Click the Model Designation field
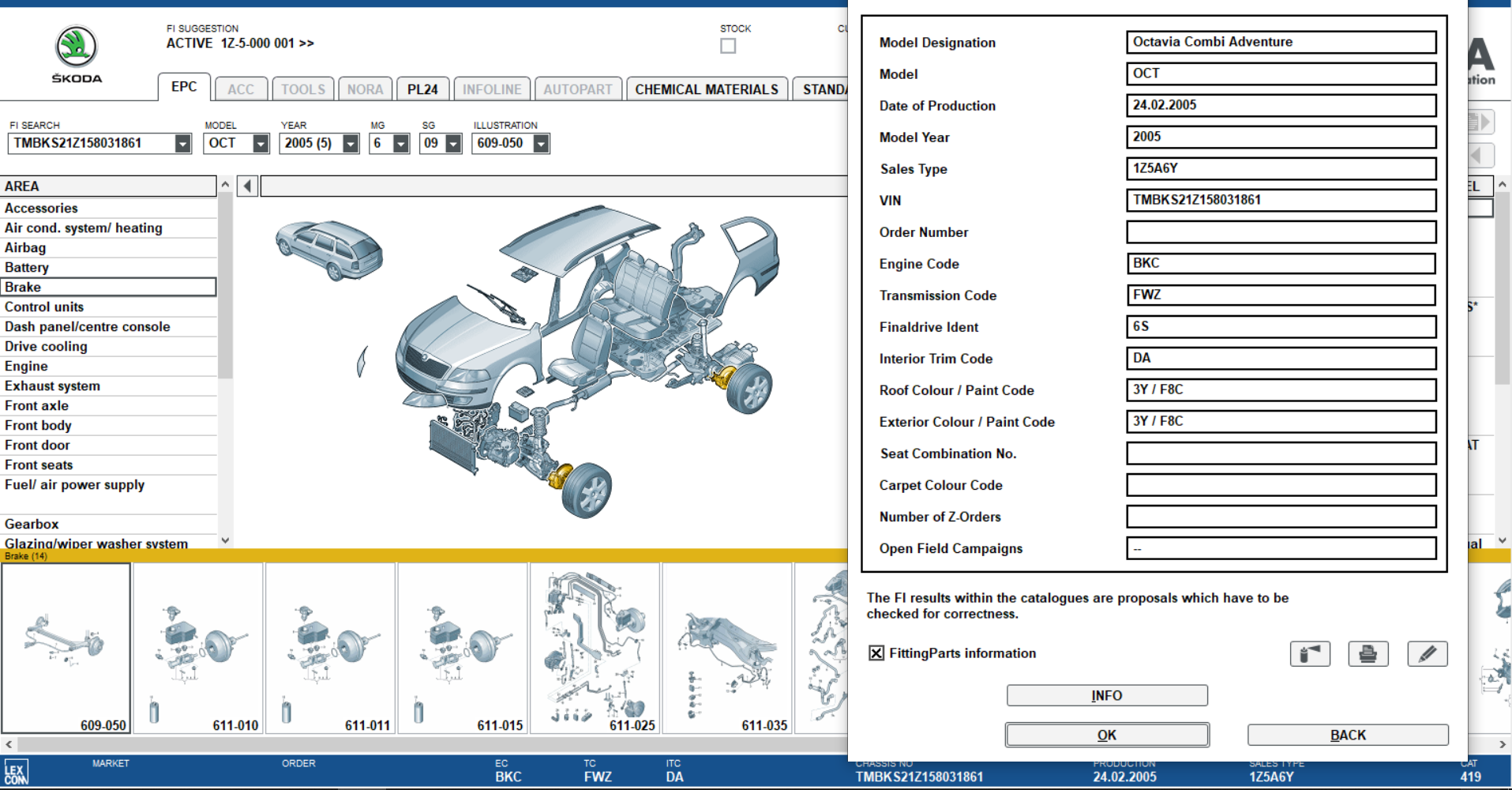The height and width of the screenshot is (790, 1512). point(1281,43)
